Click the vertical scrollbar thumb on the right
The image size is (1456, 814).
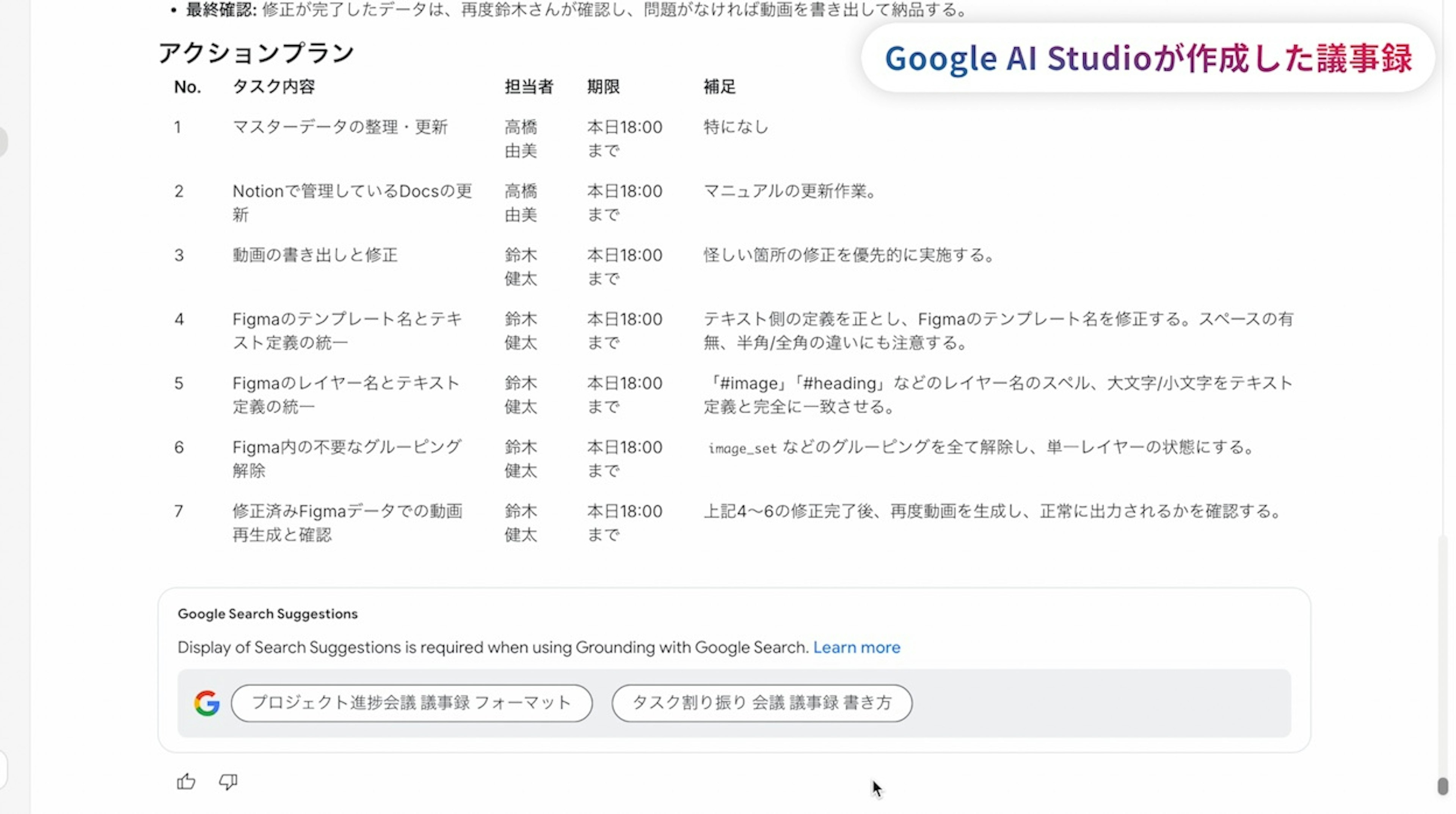[1442, 786]
